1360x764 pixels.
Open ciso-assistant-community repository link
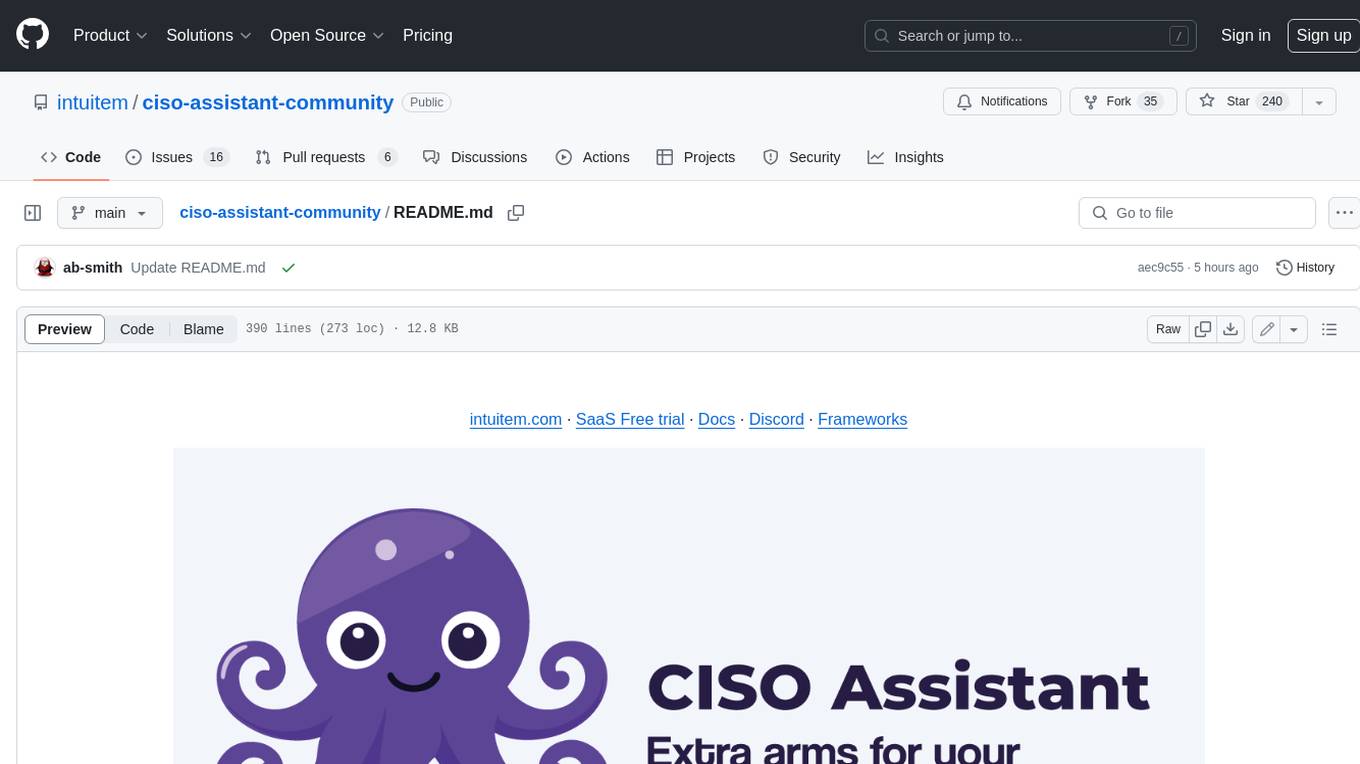268,102
